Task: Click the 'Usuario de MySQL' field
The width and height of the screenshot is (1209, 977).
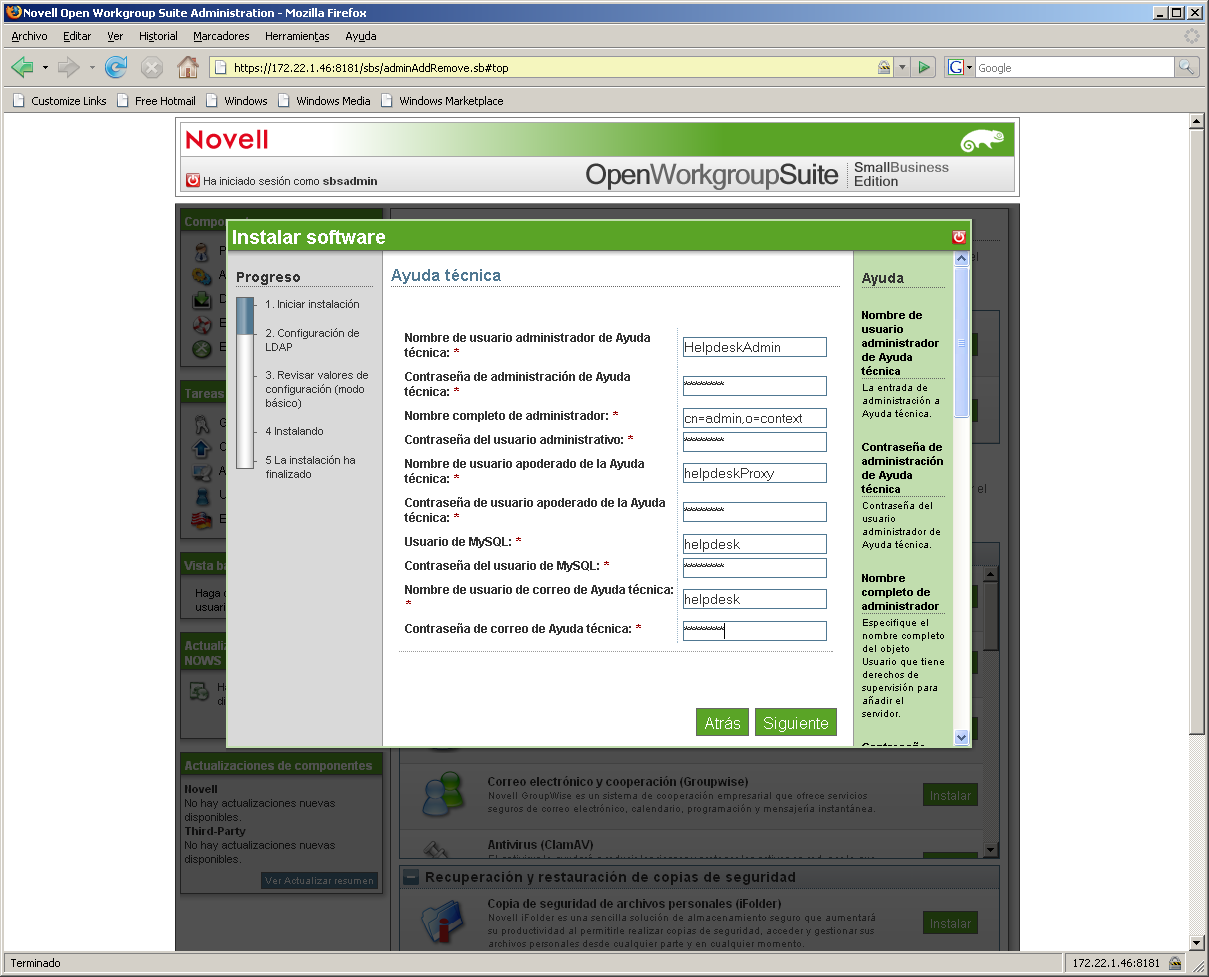Action: tap(754, 544)
